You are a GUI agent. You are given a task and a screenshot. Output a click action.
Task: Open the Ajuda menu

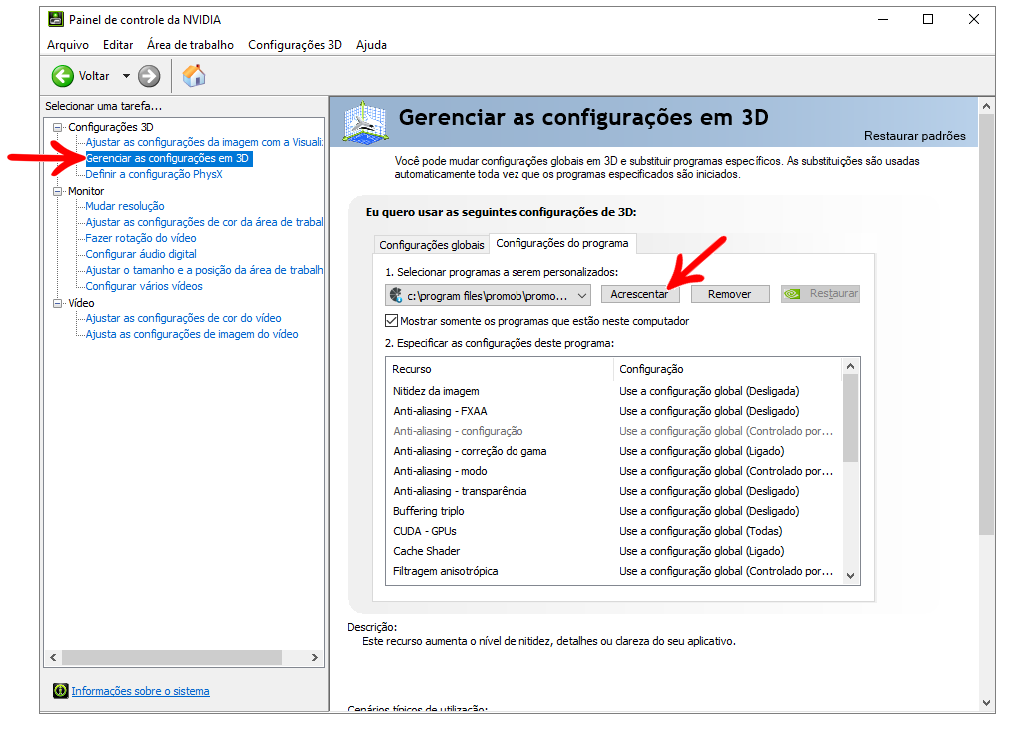pyautogui.click(x=371, y=45)
